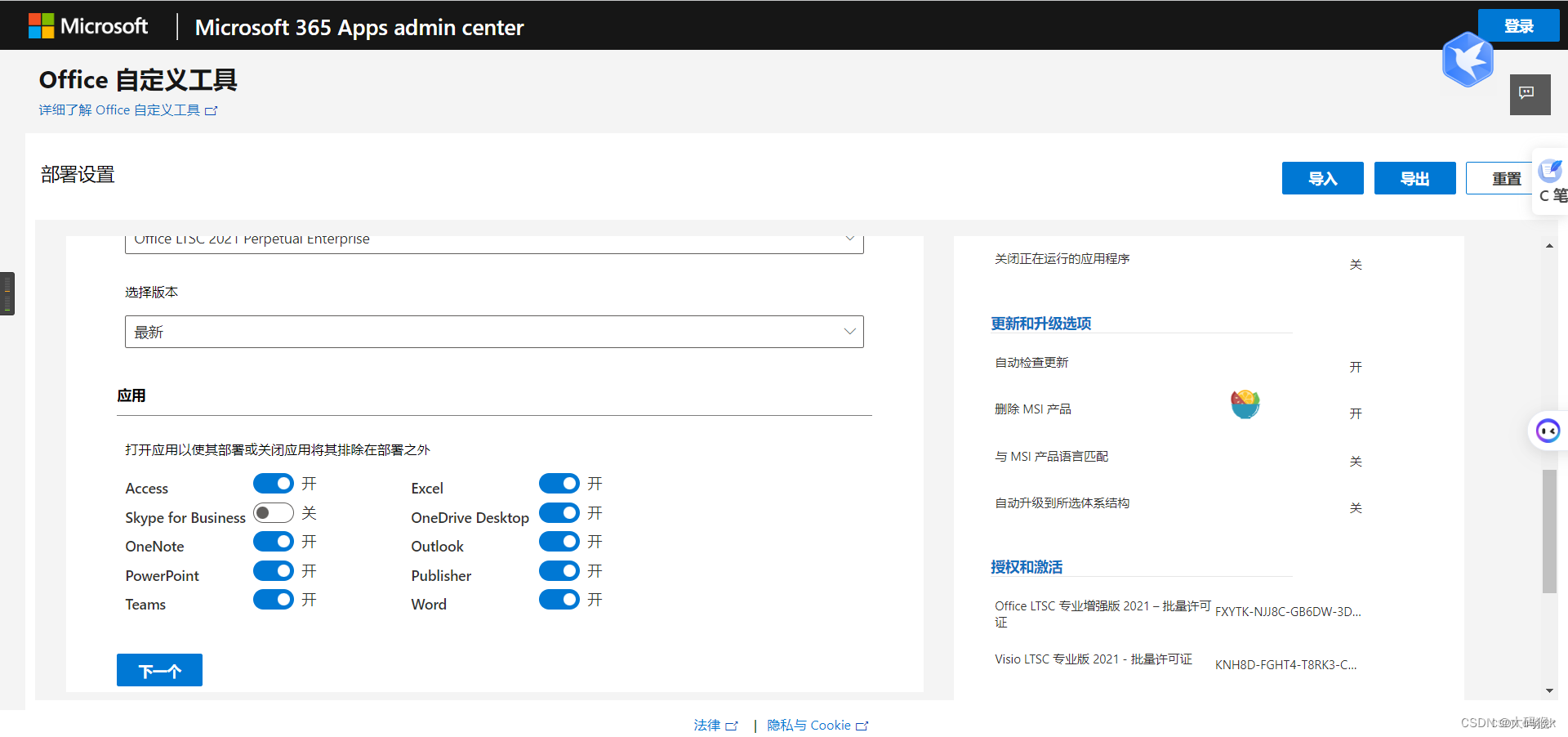Click the 自动升级到所选体系结构 summary row
This screenshot has width=1568, height=737.
(x=1178, y=505)
